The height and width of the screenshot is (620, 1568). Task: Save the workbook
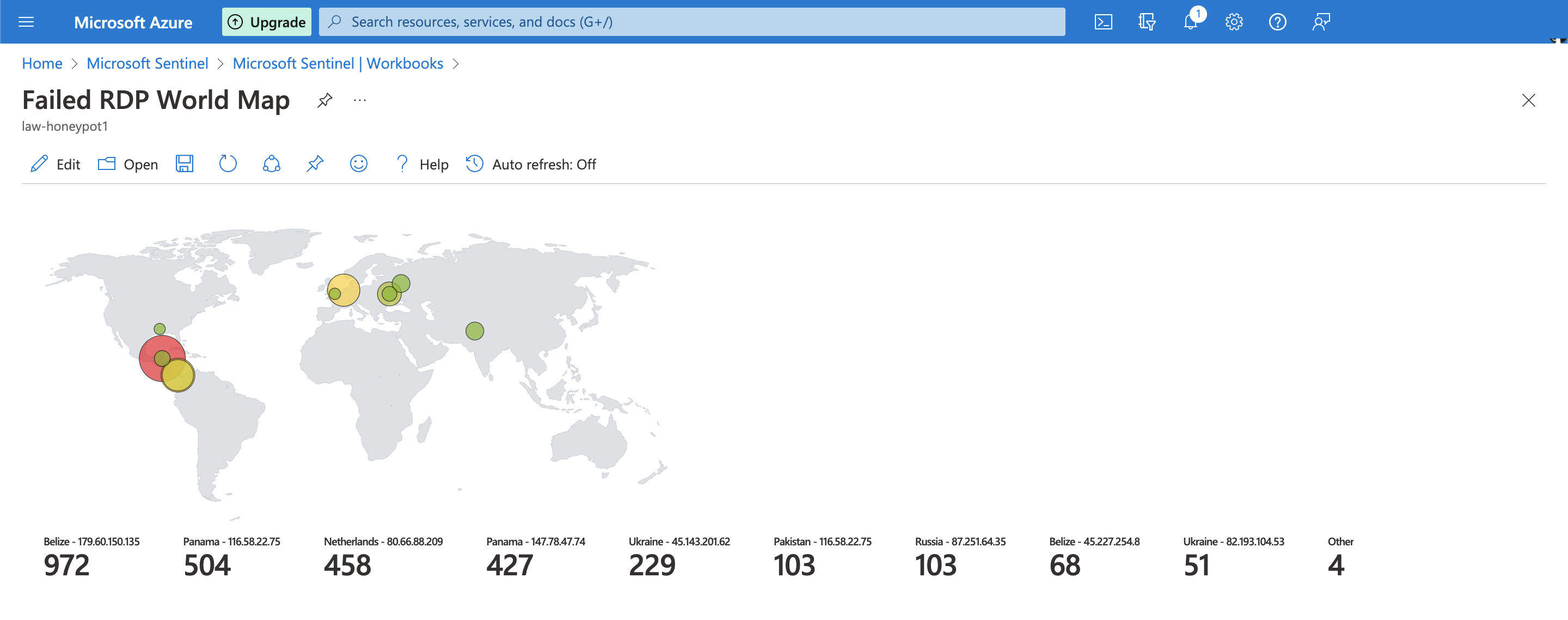coord(185,163)
